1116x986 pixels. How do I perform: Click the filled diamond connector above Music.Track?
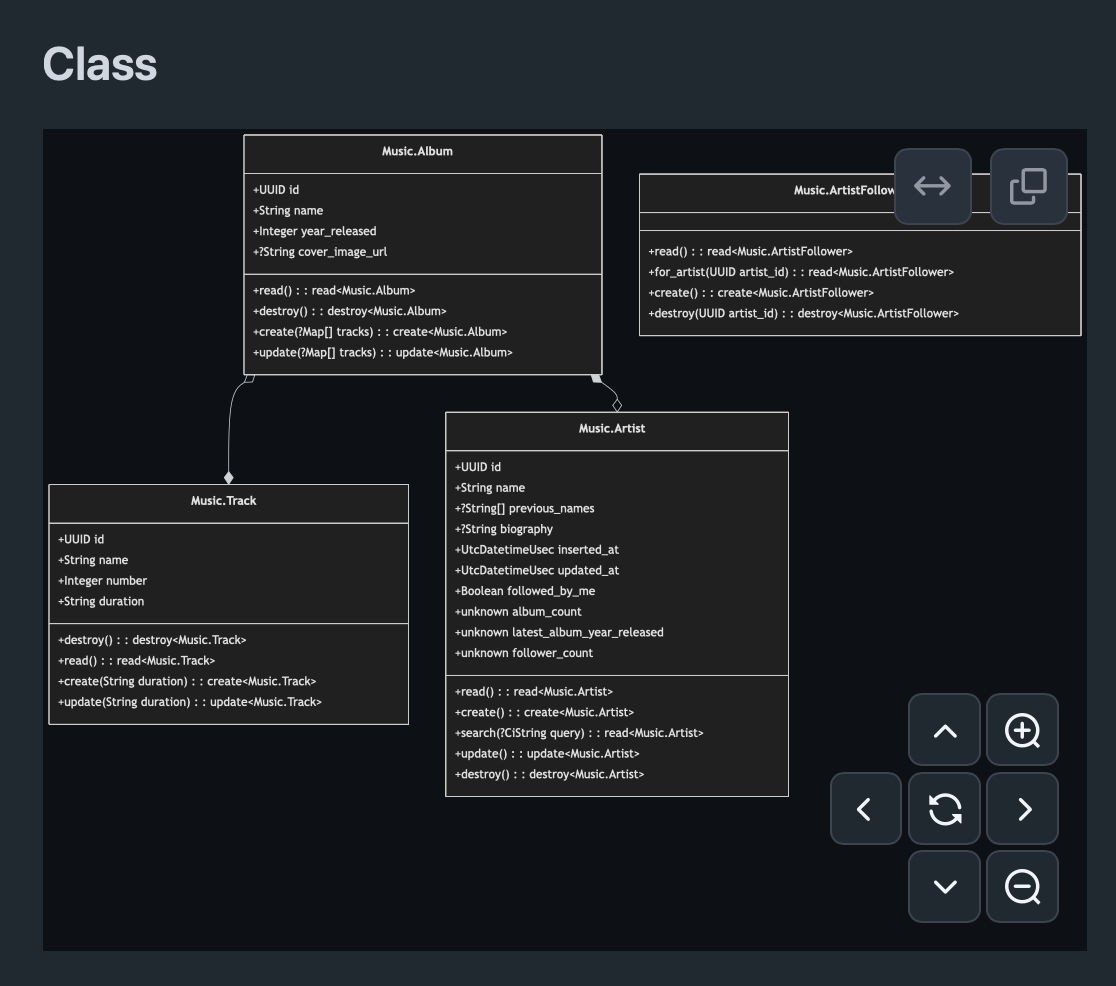[229, 478]
